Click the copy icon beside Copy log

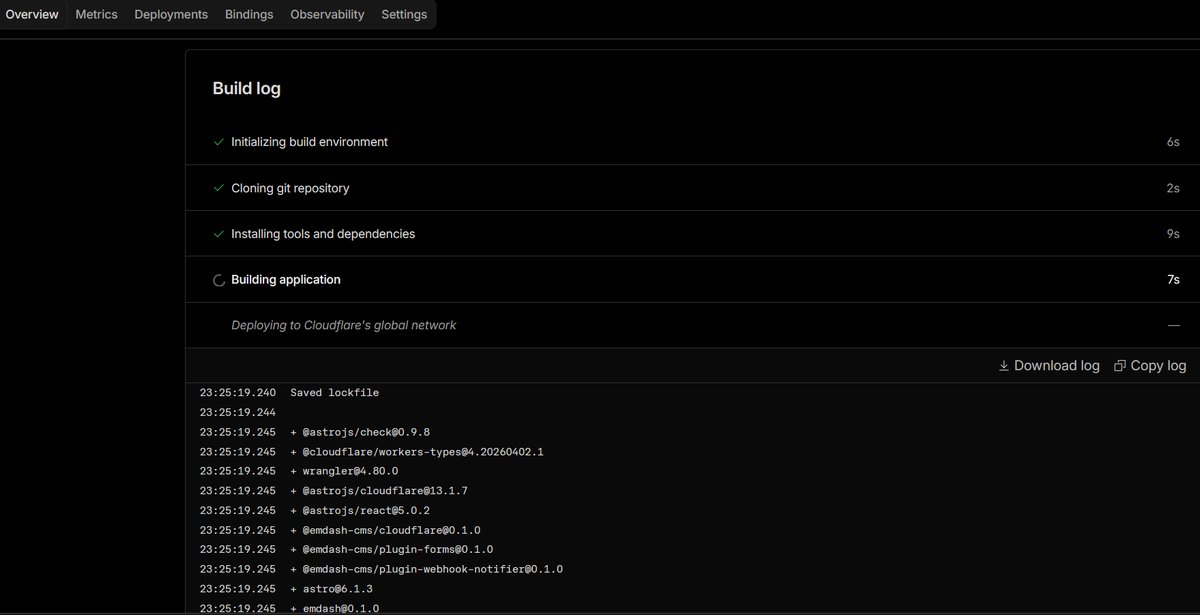tap(1120, 366)
